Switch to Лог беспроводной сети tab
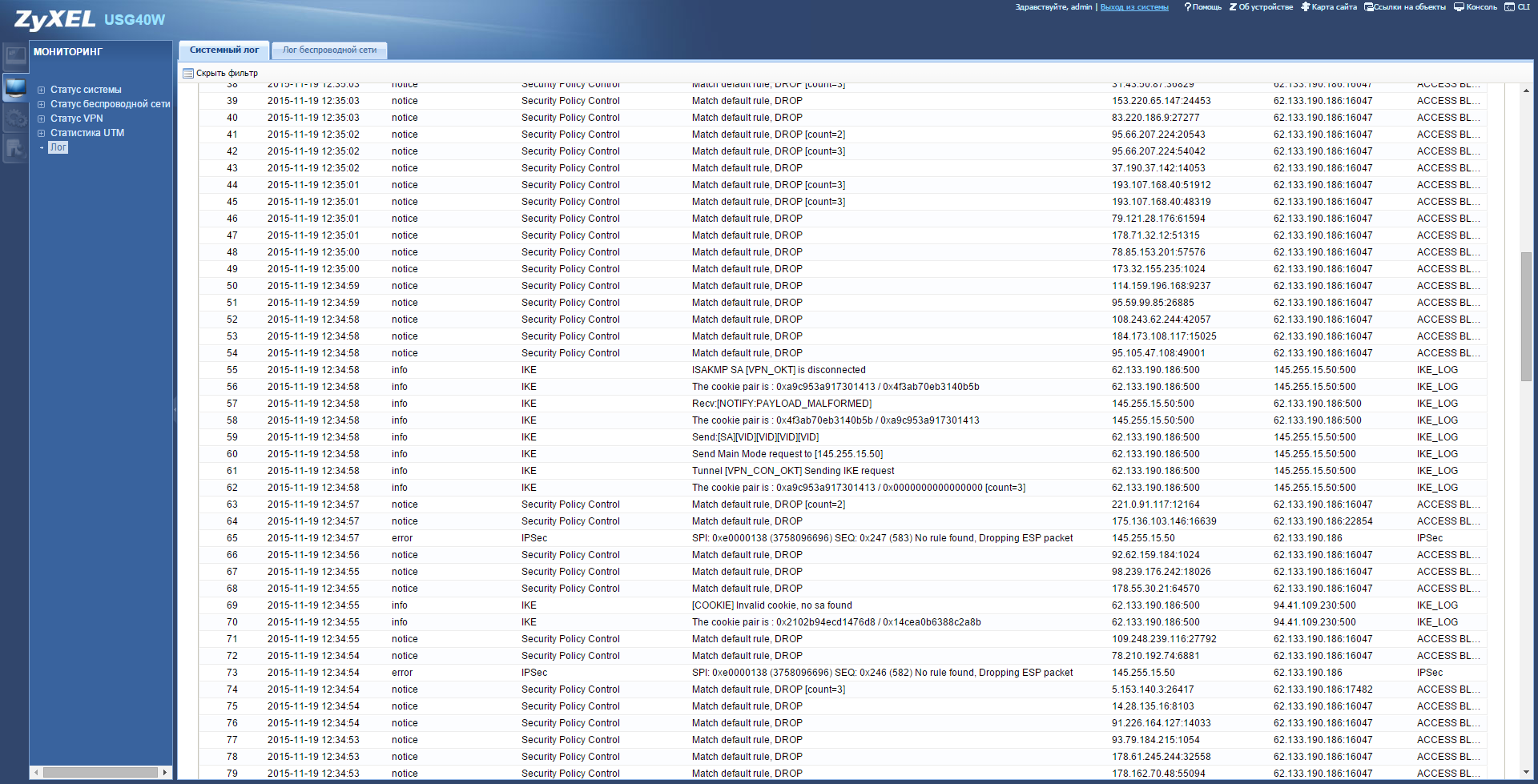The image size is (1538, 784). click(x=329, y=50)
